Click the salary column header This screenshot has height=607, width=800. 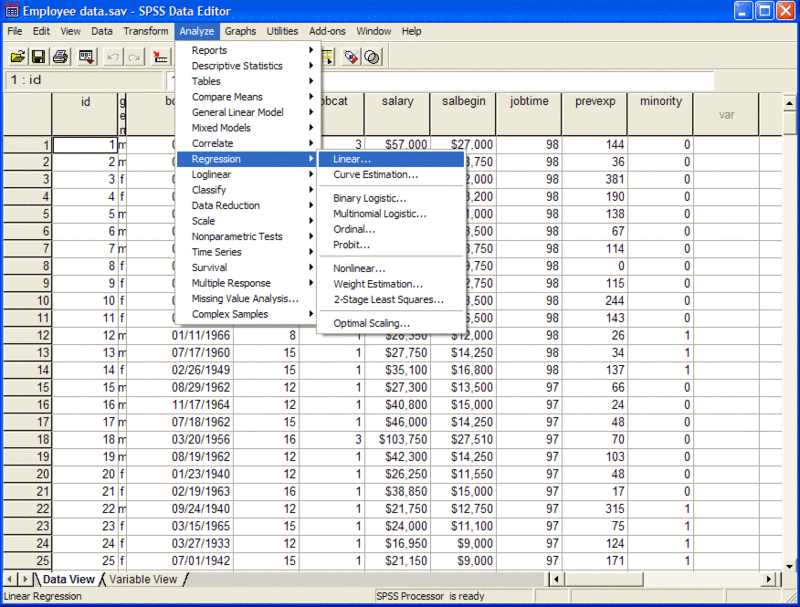pyautogui.click(x=397, y=102)
